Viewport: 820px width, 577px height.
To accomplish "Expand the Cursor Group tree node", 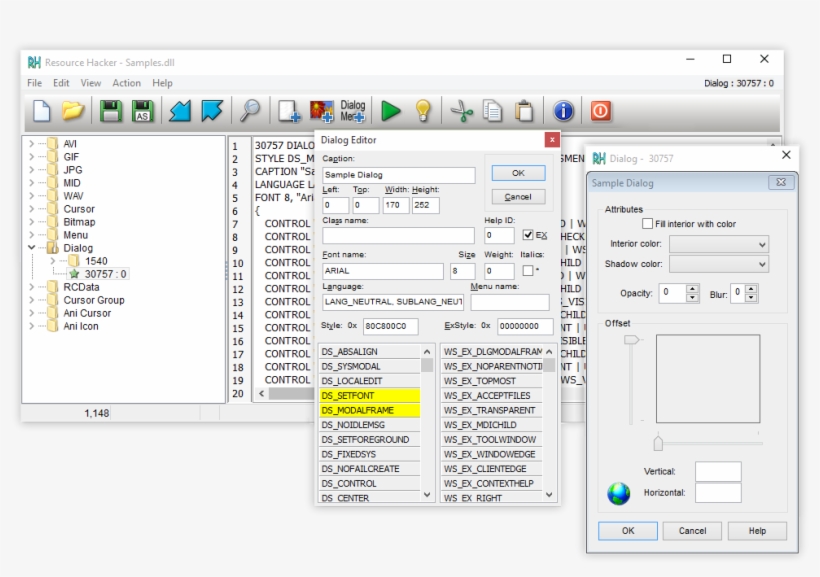I will pos(31,300).
